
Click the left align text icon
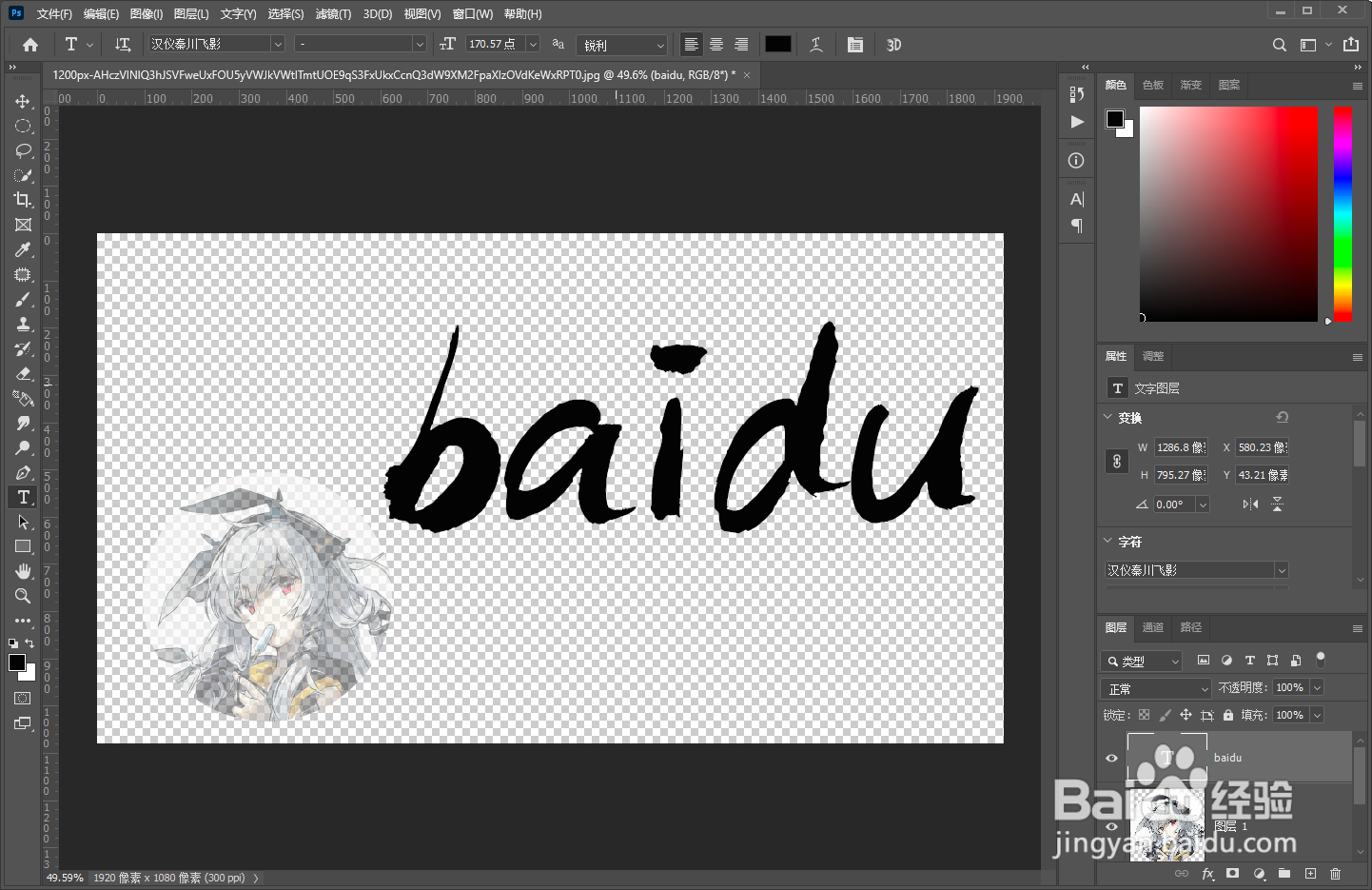click(x=692, y=45)
